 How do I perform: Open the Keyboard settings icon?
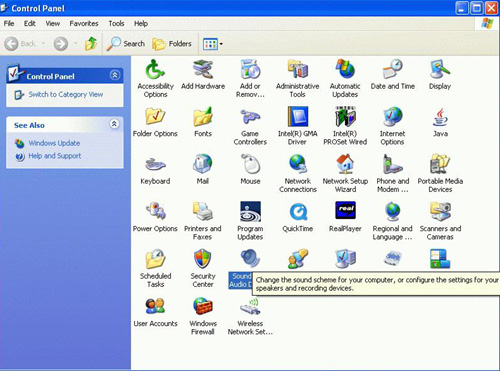point(155,164)
